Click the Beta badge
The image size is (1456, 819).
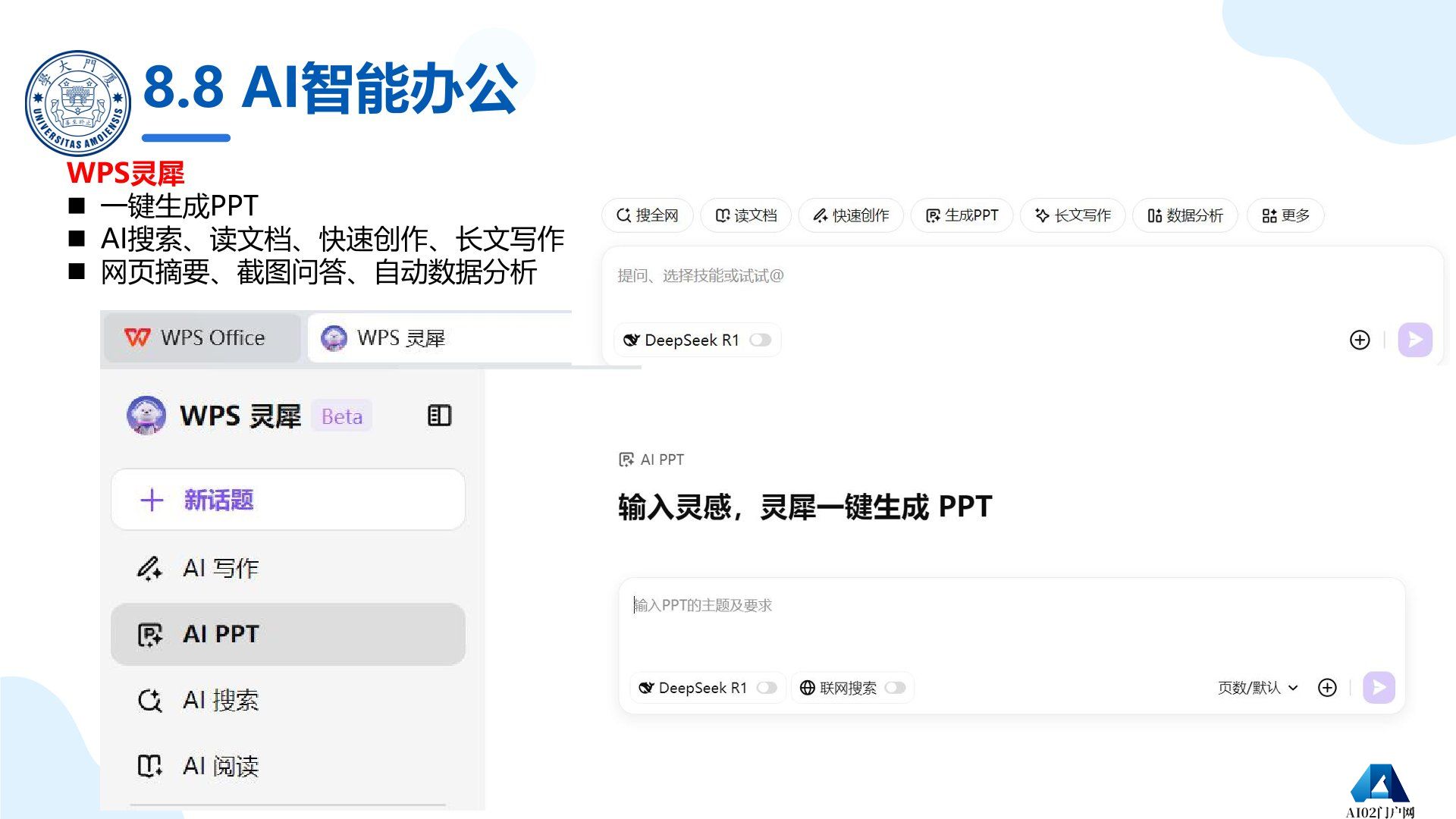pos(342,416)
